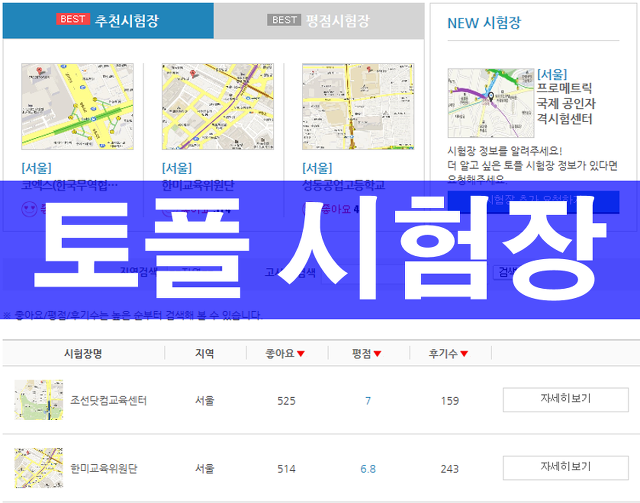
Task: Select the 514 likes value
Action: tap(286, 469)
